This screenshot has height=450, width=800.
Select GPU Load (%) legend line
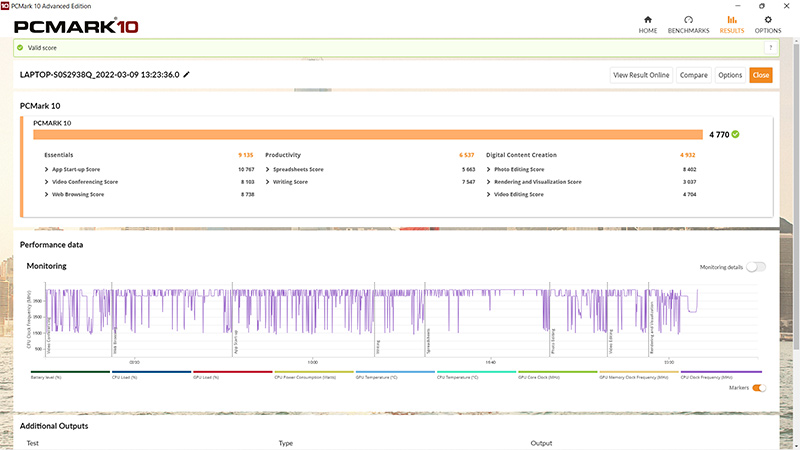click(x=233, y=372)
